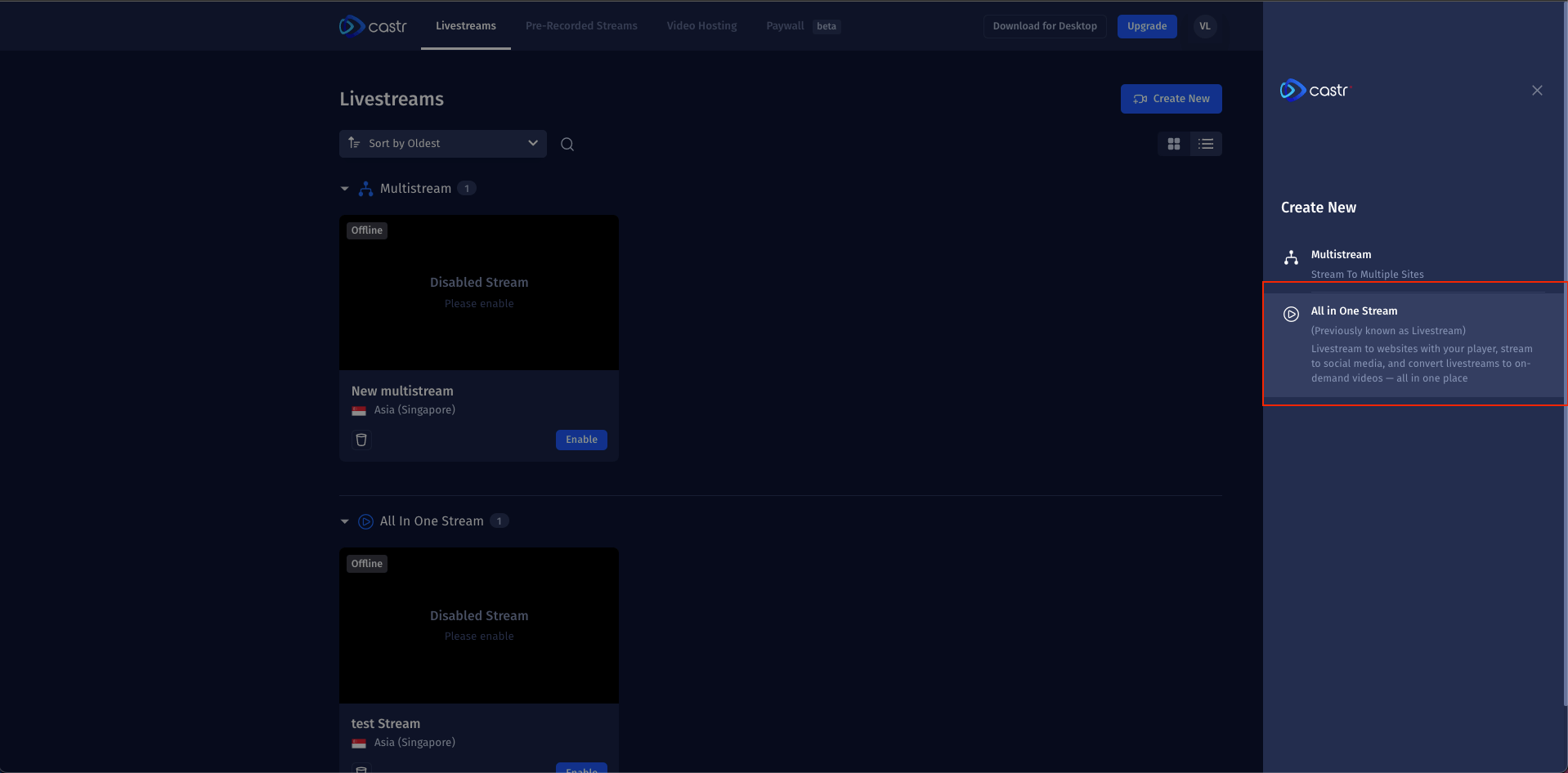The image size is (1568, 773).
Task: Enable the New multistream
Action: click(581, 440)
